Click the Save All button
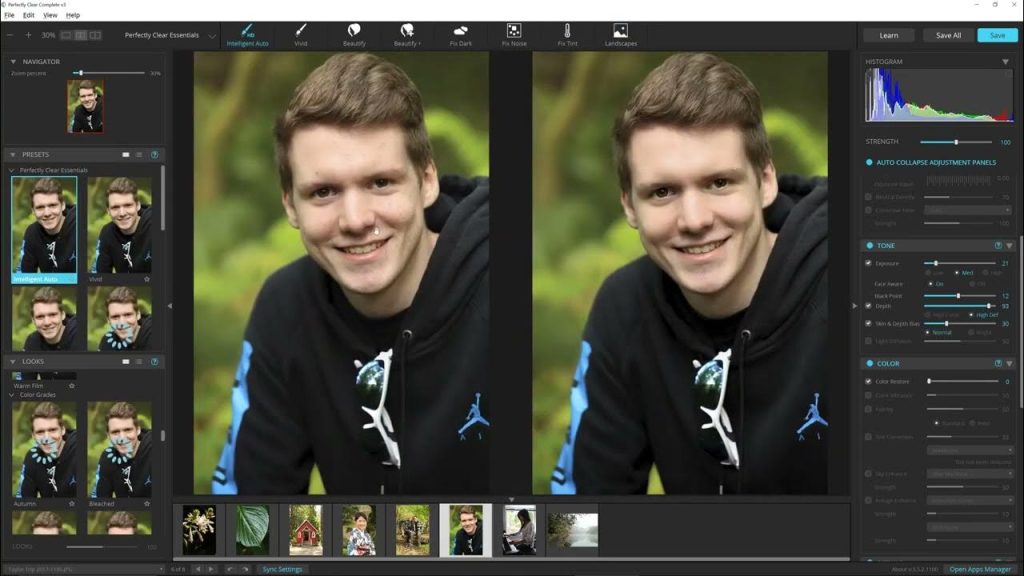This screenshot has height=576, width=1024. point(948,35)
